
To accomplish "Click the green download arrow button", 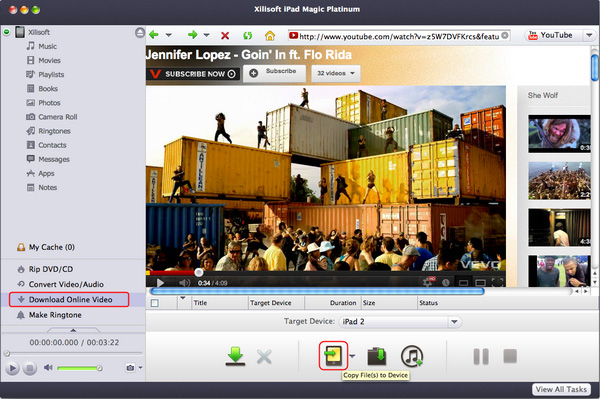I will pos(235,356).
